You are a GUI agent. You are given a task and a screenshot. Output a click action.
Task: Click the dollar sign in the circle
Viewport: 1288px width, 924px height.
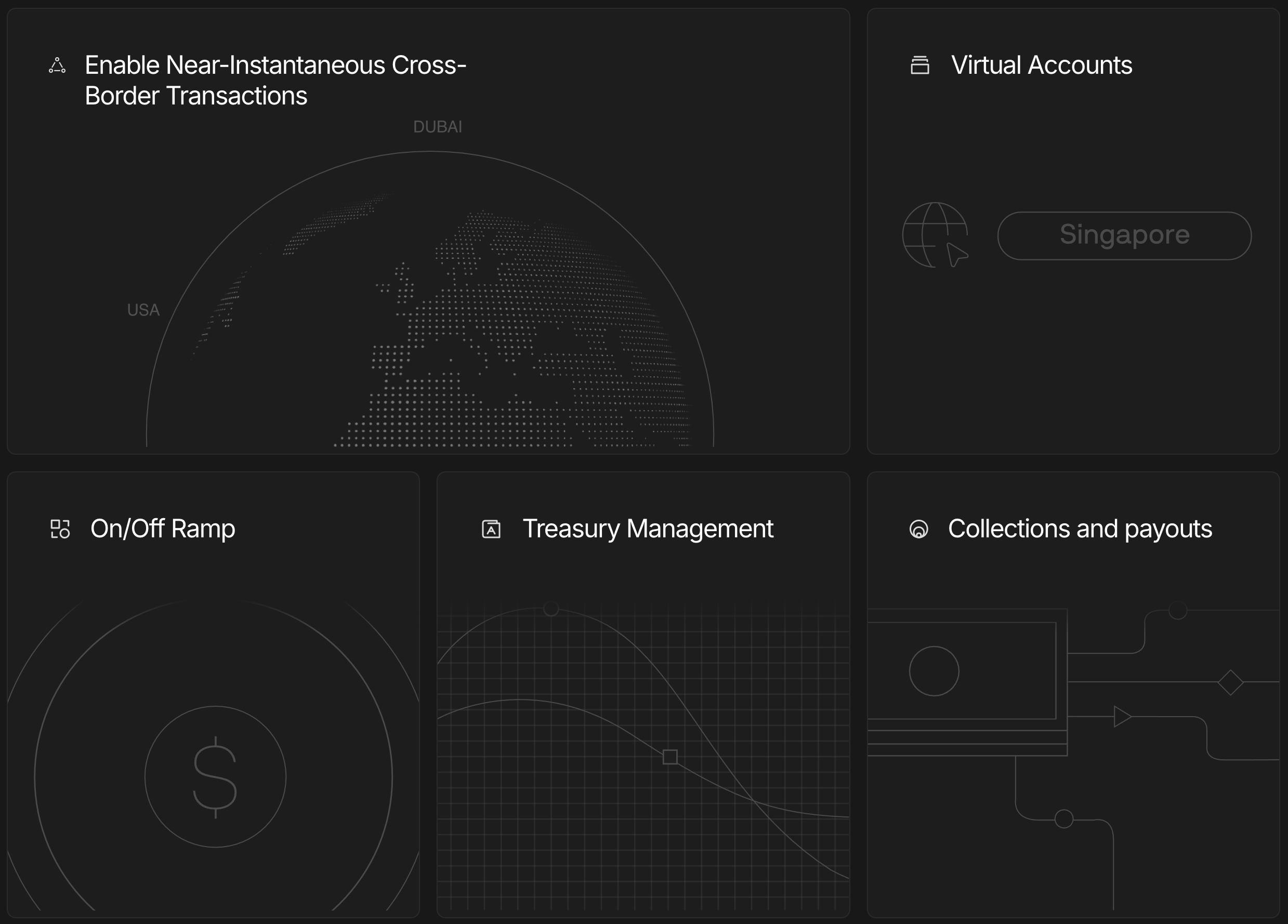(x=215, y=777)
